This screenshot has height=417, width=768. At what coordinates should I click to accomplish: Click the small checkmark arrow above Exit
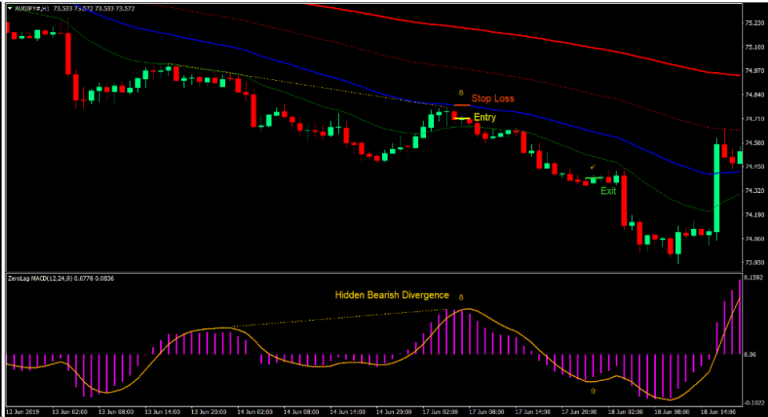(x=594, y=166)
